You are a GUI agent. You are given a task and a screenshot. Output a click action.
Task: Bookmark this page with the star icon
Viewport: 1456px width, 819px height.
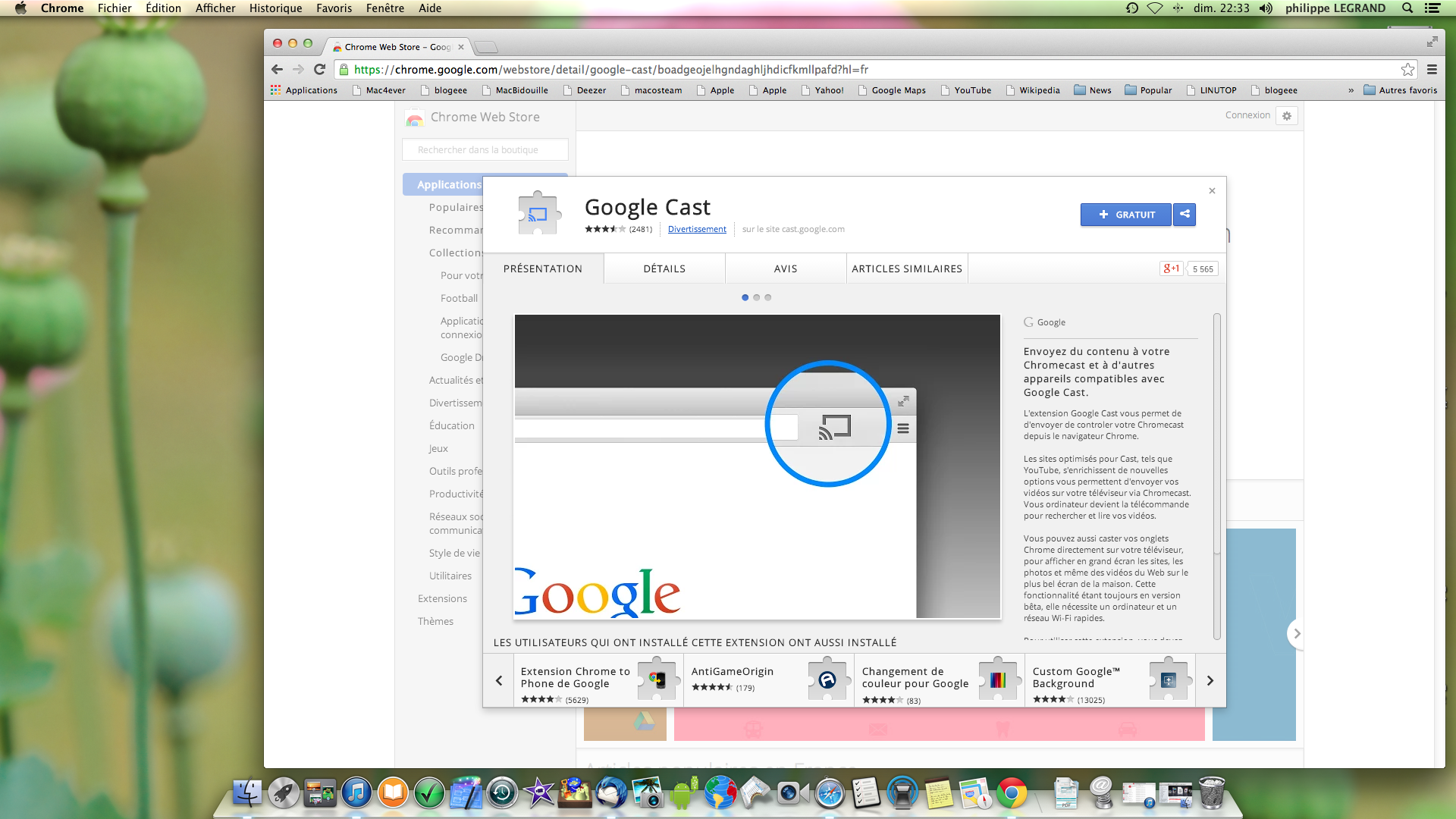(x=1407, y=70)
